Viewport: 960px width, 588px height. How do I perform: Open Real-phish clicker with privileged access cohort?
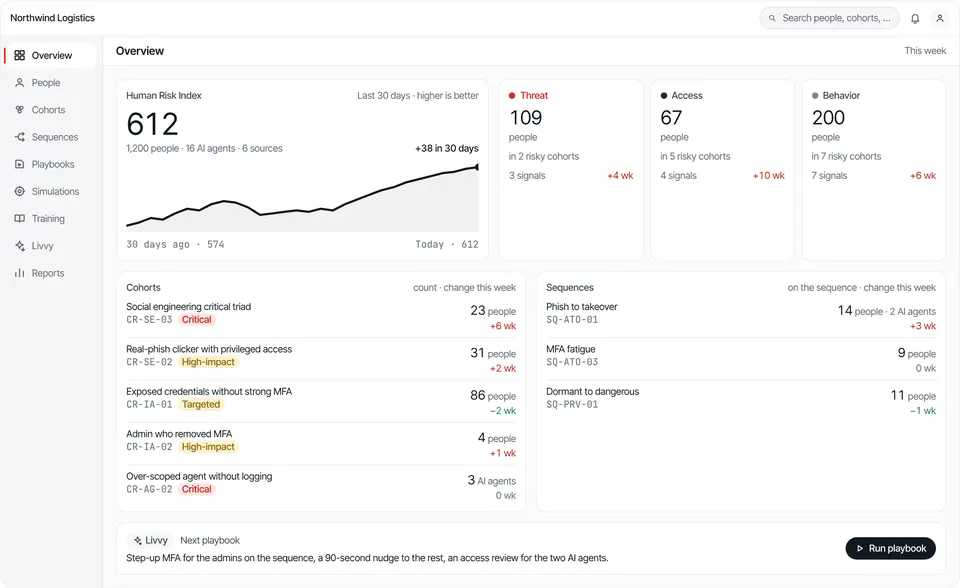click(321, 358)
